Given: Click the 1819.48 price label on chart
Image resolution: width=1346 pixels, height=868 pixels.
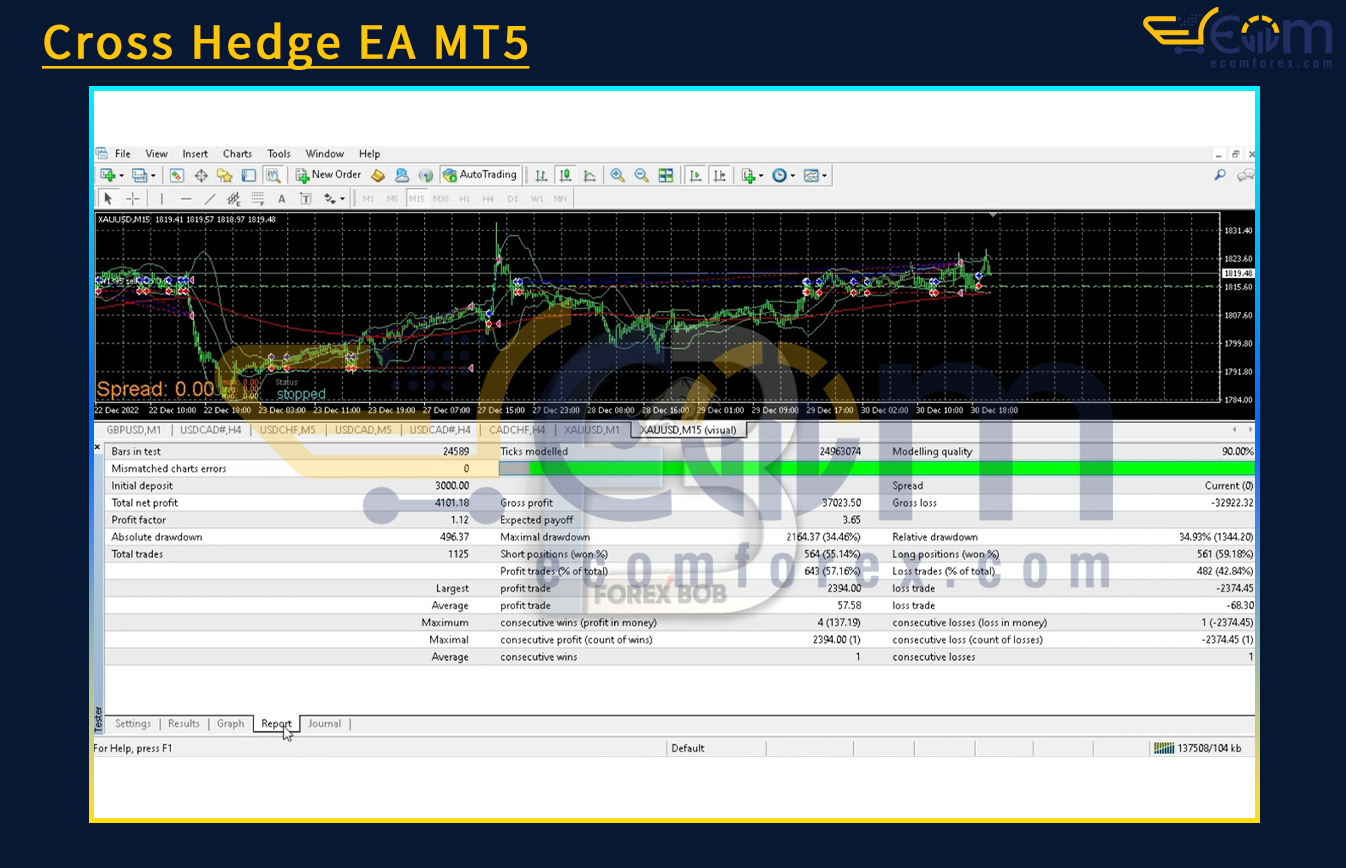Looking at the screenshot, I should 1238,273.
